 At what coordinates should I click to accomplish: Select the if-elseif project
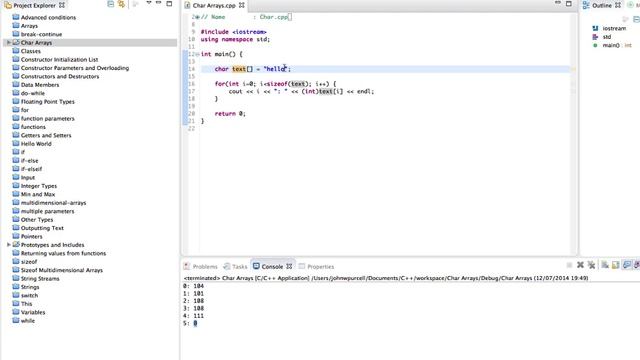point(31,169)
